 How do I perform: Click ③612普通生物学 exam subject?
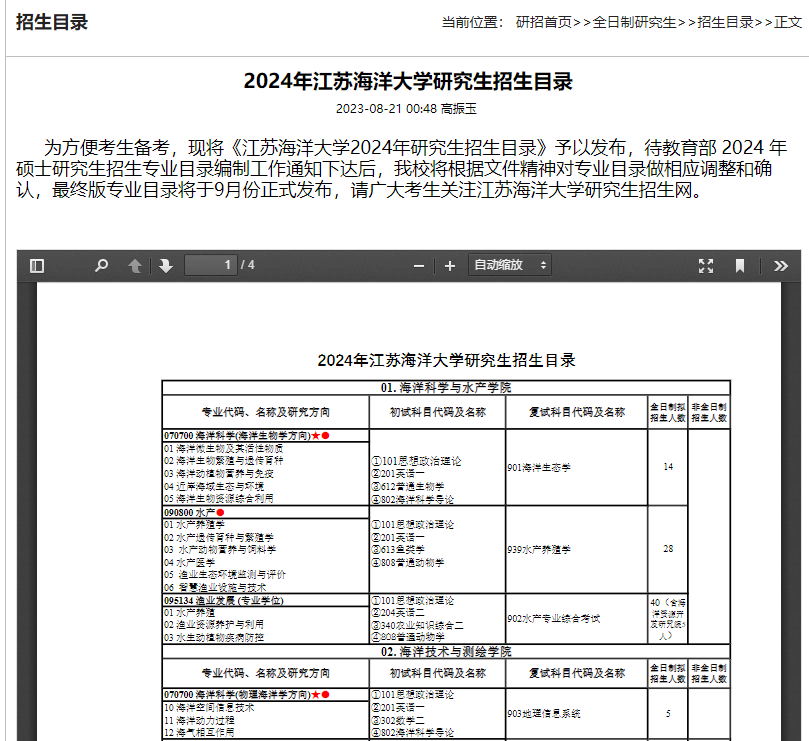(x=408, y=486)
